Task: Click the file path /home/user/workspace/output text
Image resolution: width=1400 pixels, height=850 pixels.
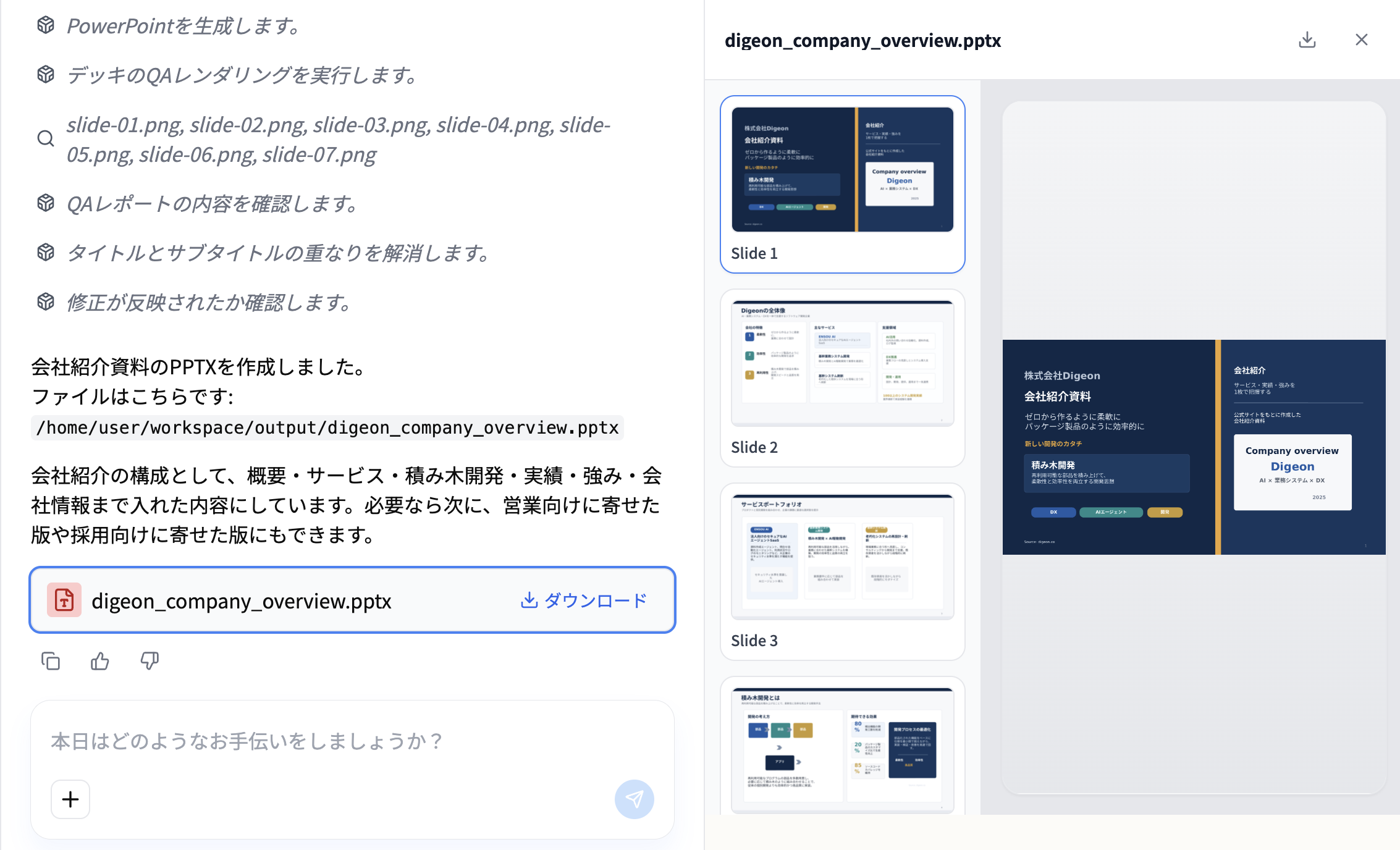Action: click(327, 427)
